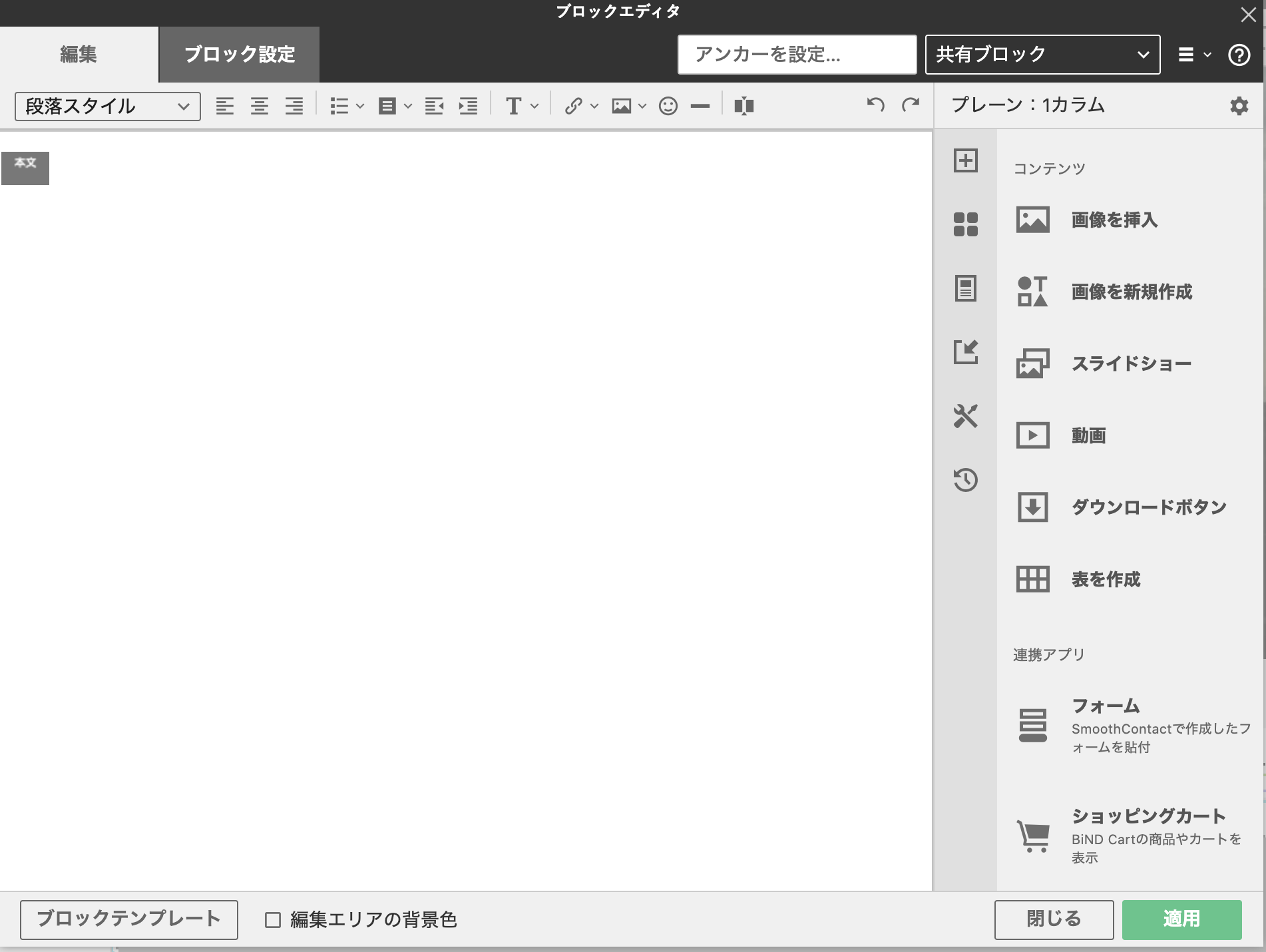The height and width of the screenshot is (952, 1266).
Task: Select the history clock sidebar icon
Action: [x=966, y=480]
